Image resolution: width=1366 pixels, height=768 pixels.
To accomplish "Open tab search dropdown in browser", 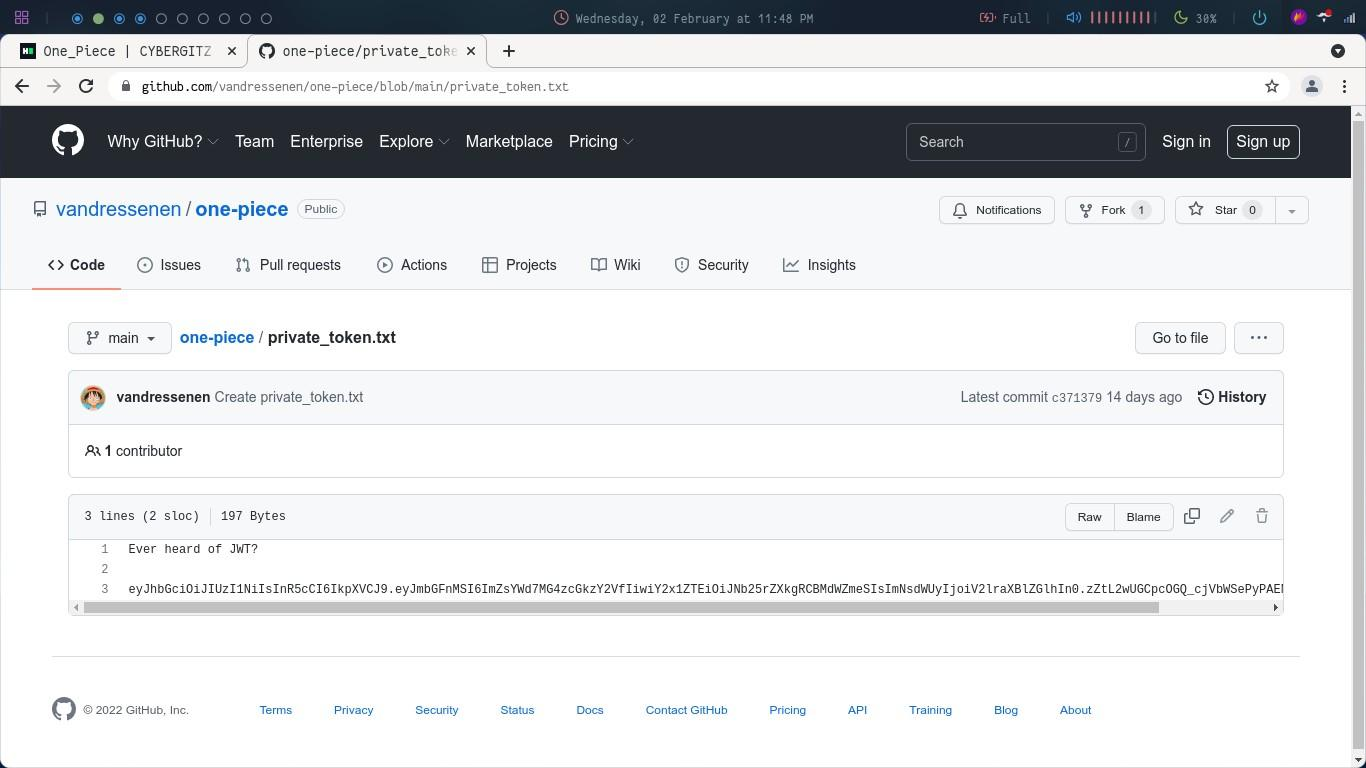I will pos(1338,51).
